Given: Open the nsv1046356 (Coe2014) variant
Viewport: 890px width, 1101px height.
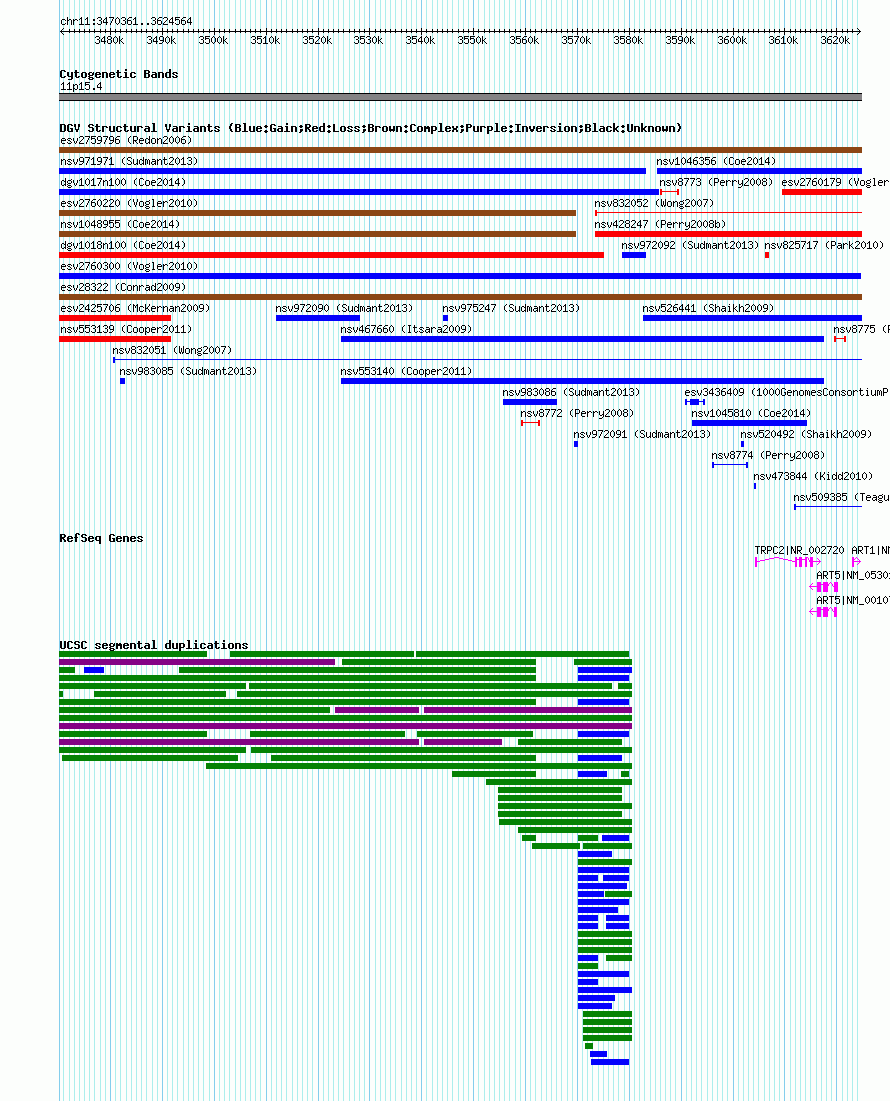Looking at the screenshot, I should coord(716,161).
